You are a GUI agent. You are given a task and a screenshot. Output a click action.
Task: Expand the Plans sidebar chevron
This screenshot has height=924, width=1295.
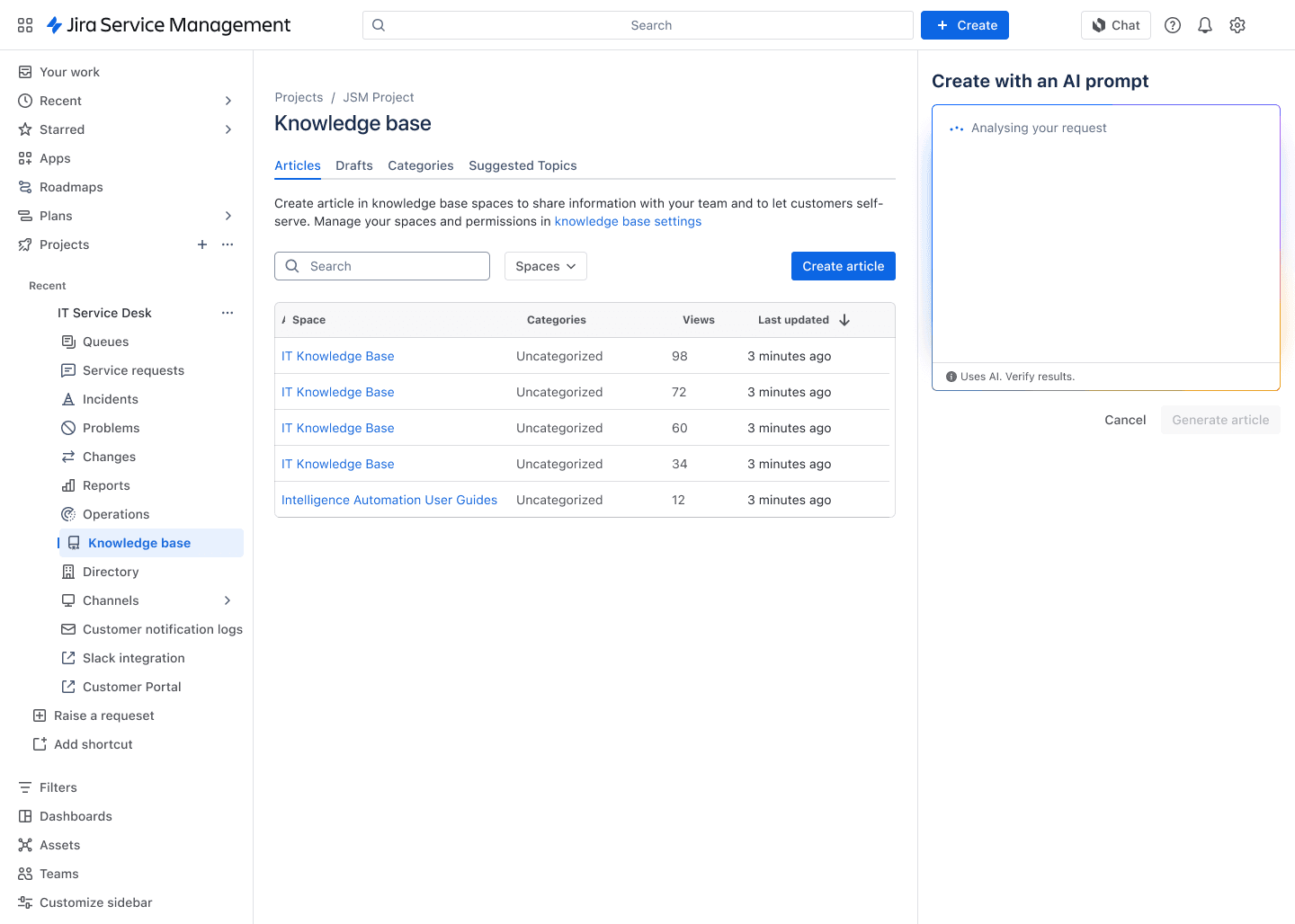tap(228, 216)
